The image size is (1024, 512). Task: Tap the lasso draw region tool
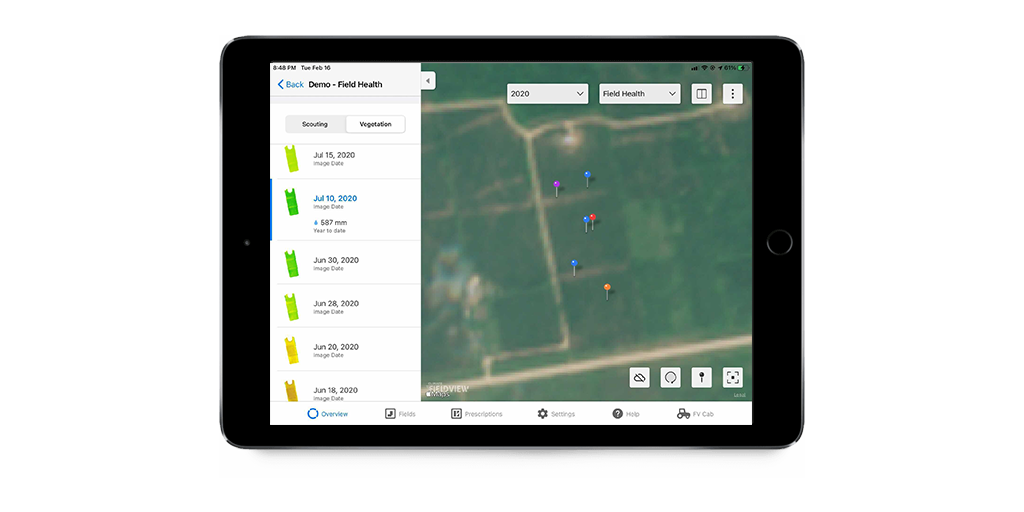point(671,377)
